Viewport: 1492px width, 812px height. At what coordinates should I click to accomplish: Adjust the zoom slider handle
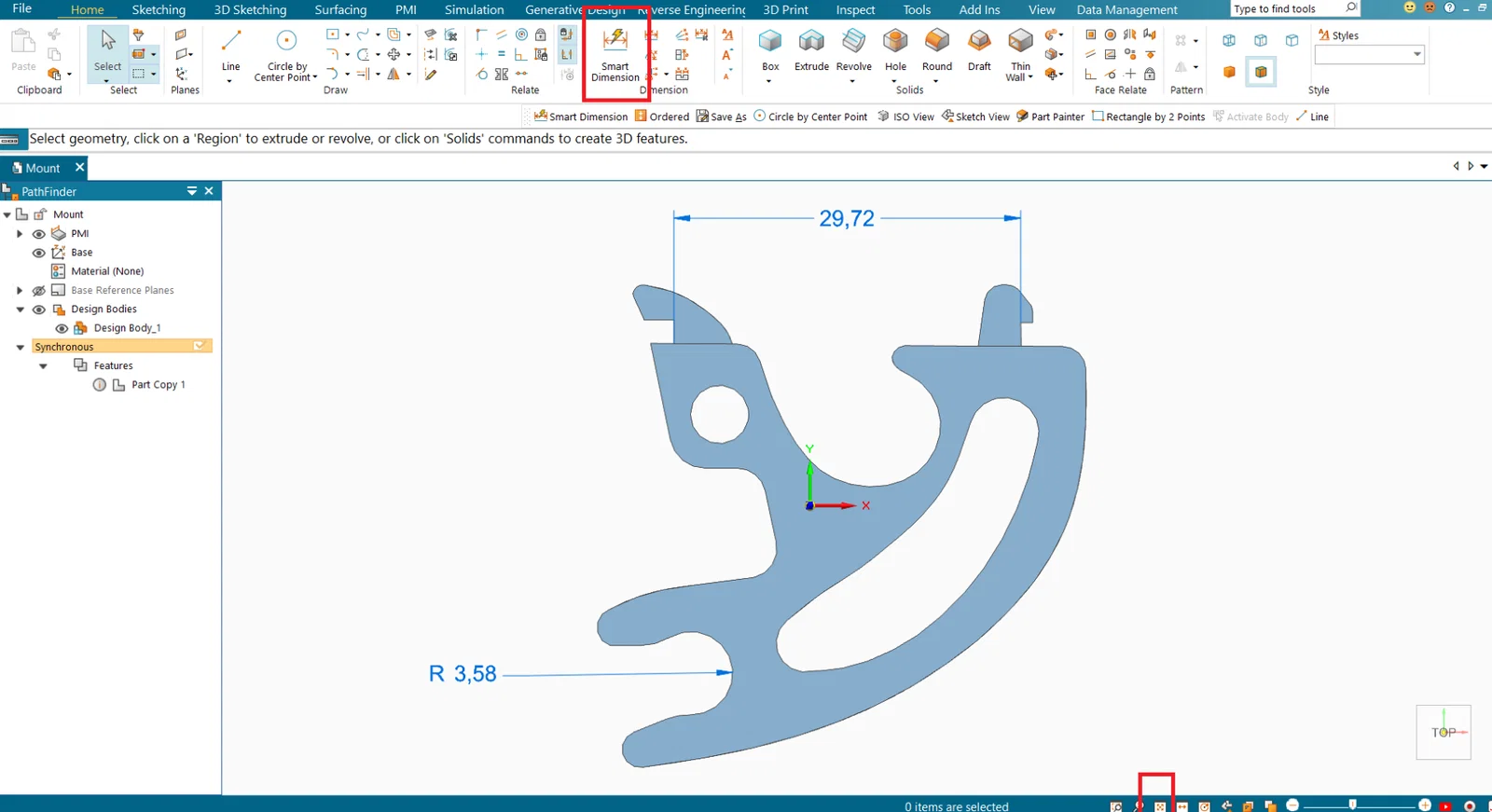[x=1352, y=805]
